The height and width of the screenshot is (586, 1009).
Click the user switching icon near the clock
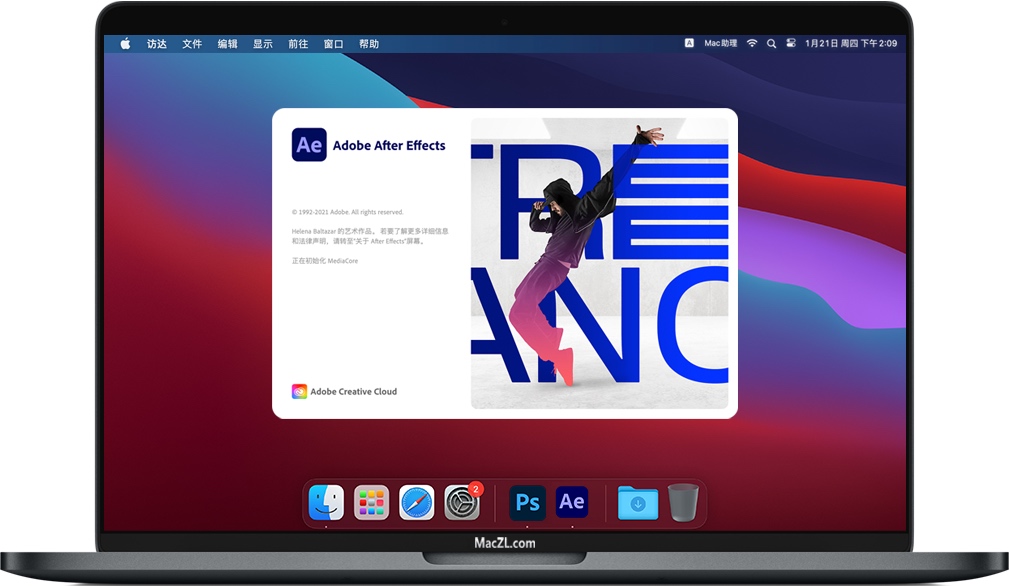793,43
